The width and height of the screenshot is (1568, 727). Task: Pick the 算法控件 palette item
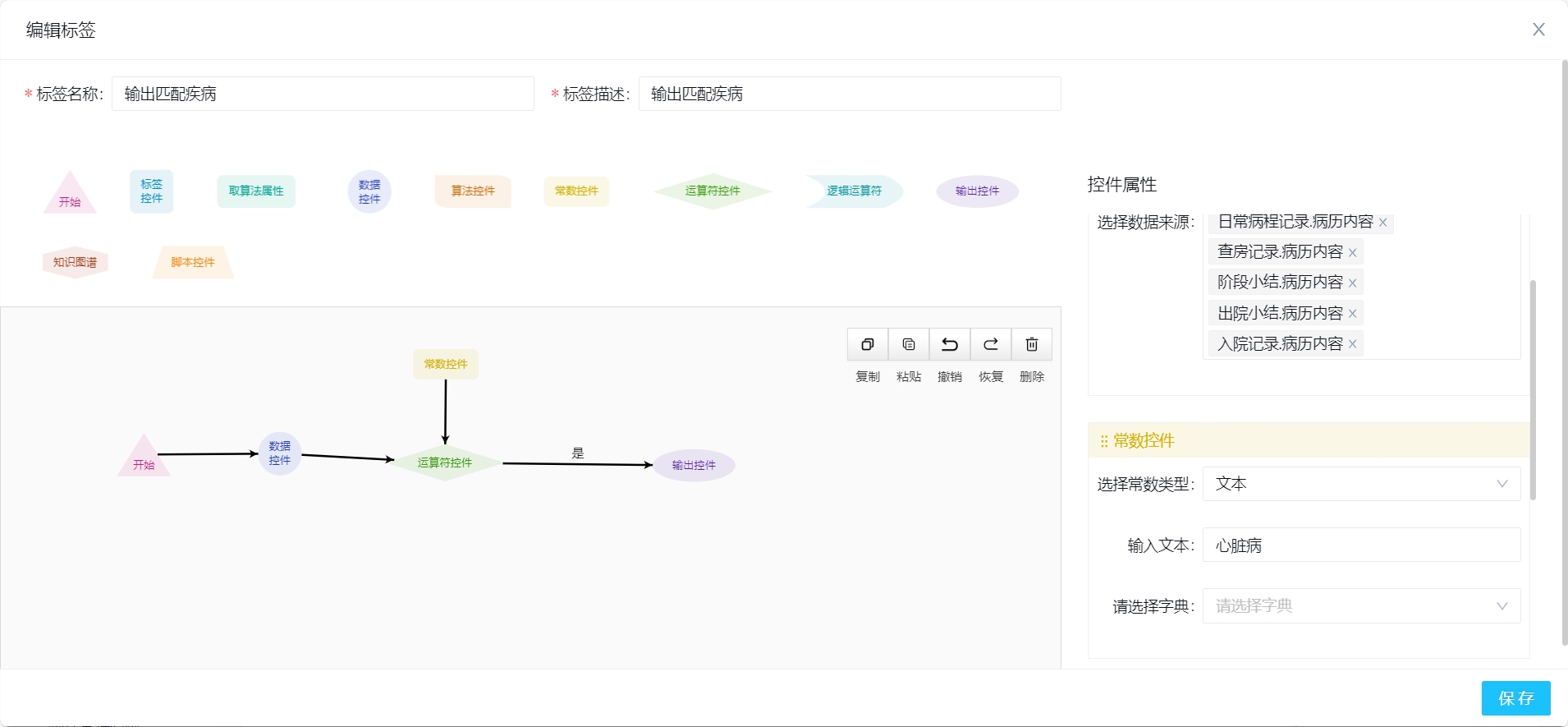pos(473,191)
